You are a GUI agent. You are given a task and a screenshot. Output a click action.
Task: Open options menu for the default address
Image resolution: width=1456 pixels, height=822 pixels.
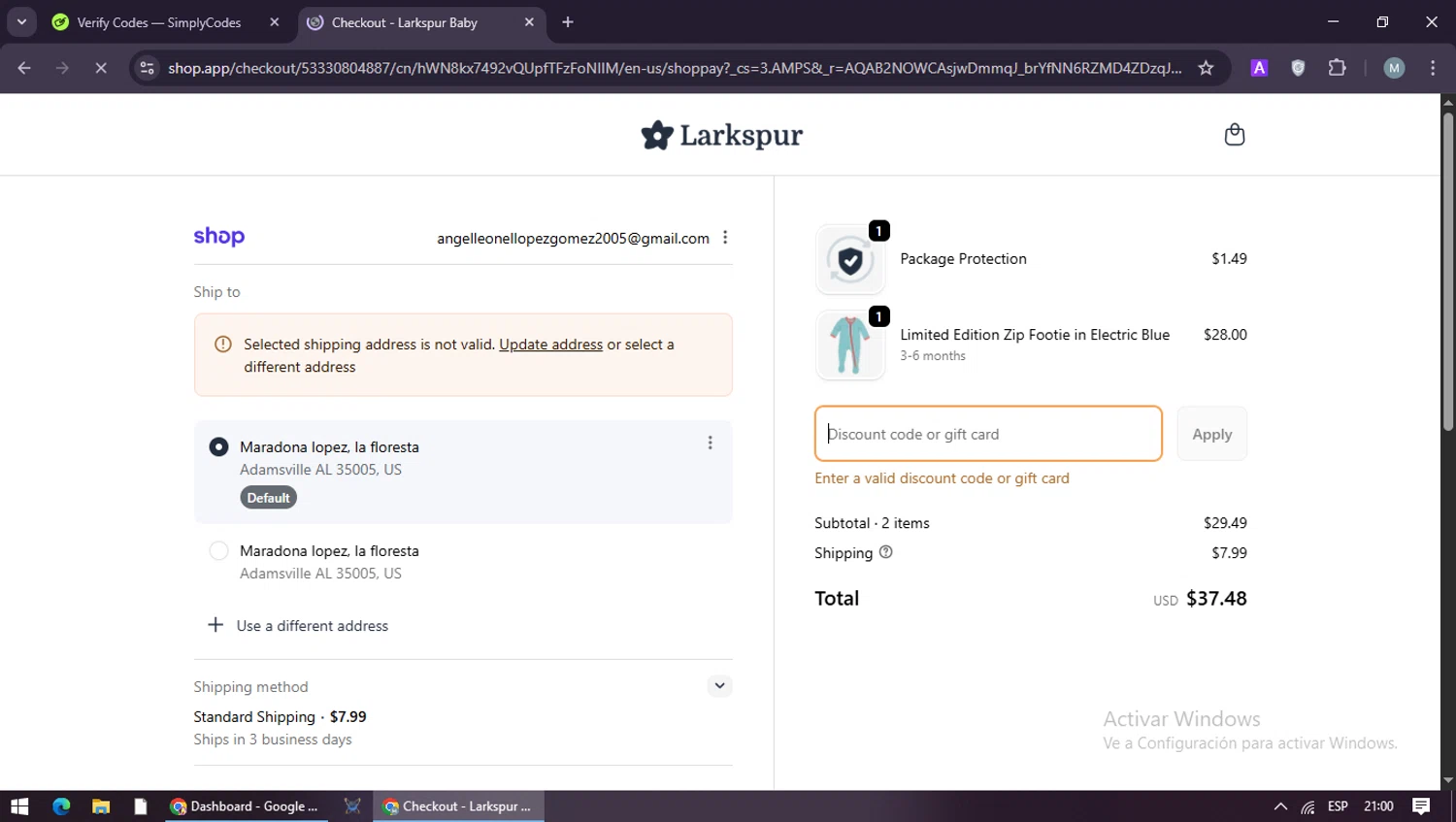pyautogui.click(x=710, y=443)
